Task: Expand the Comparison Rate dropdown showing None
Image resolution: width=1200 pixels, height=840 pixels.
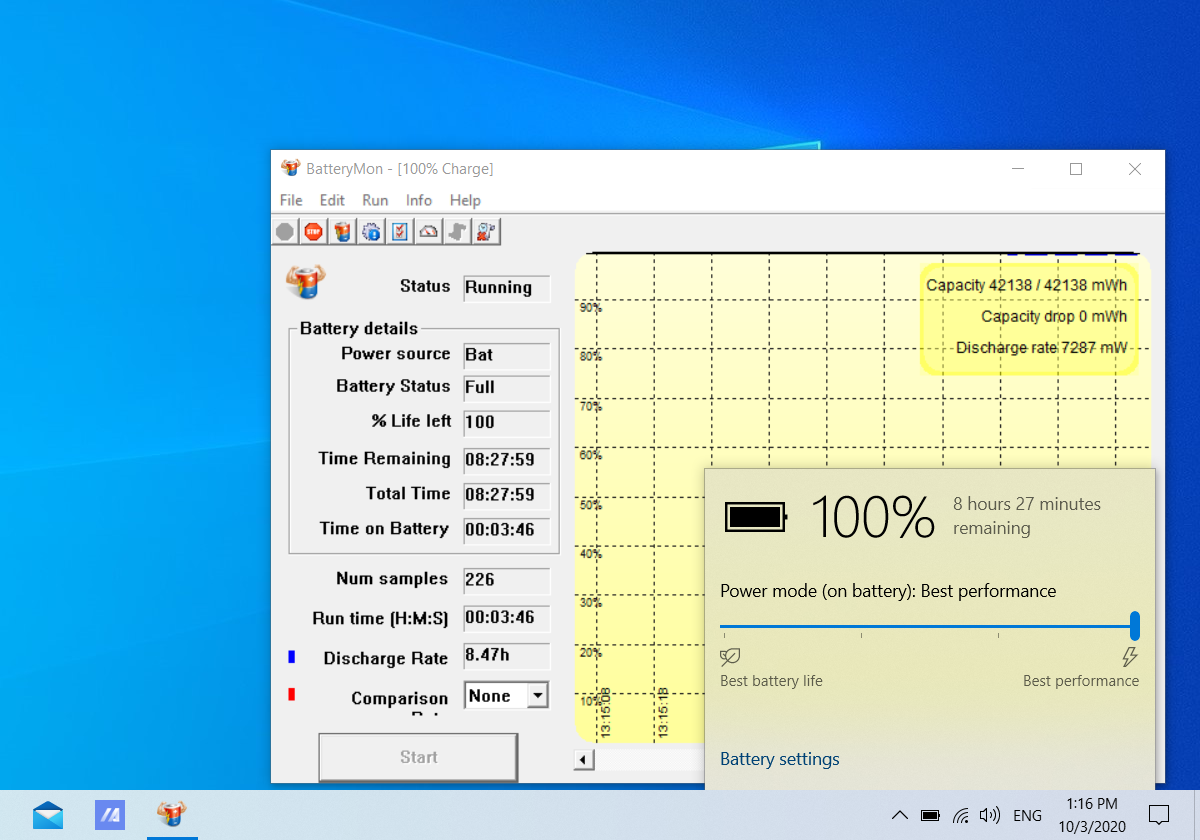Action: [538, 695]
